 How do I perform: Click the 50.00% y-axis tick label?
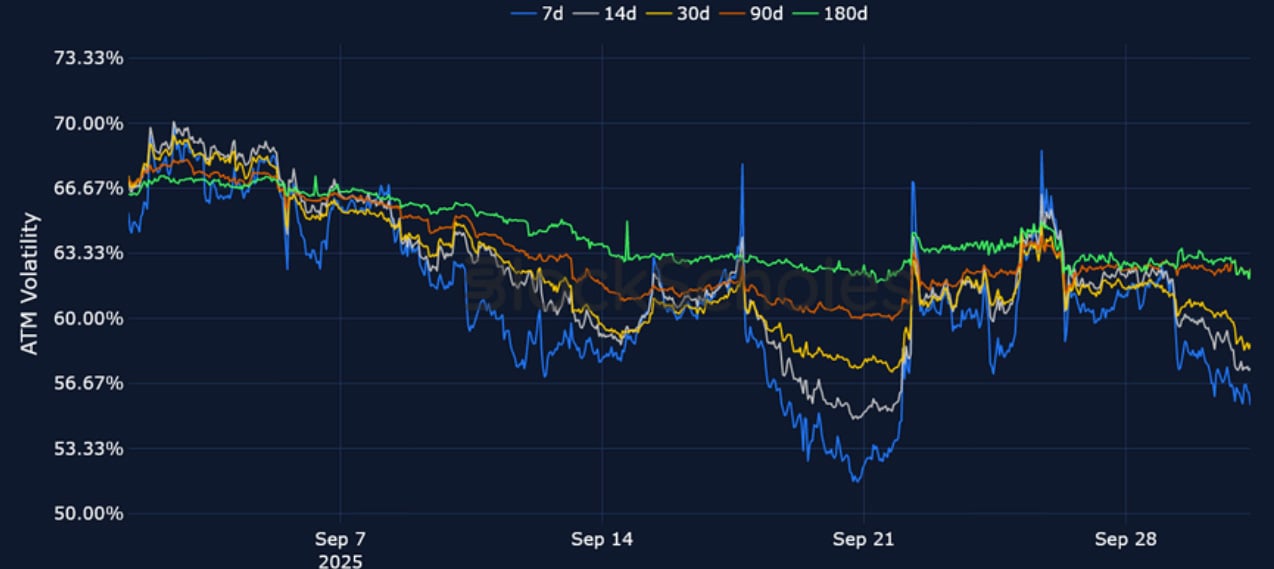click(87, 513)
